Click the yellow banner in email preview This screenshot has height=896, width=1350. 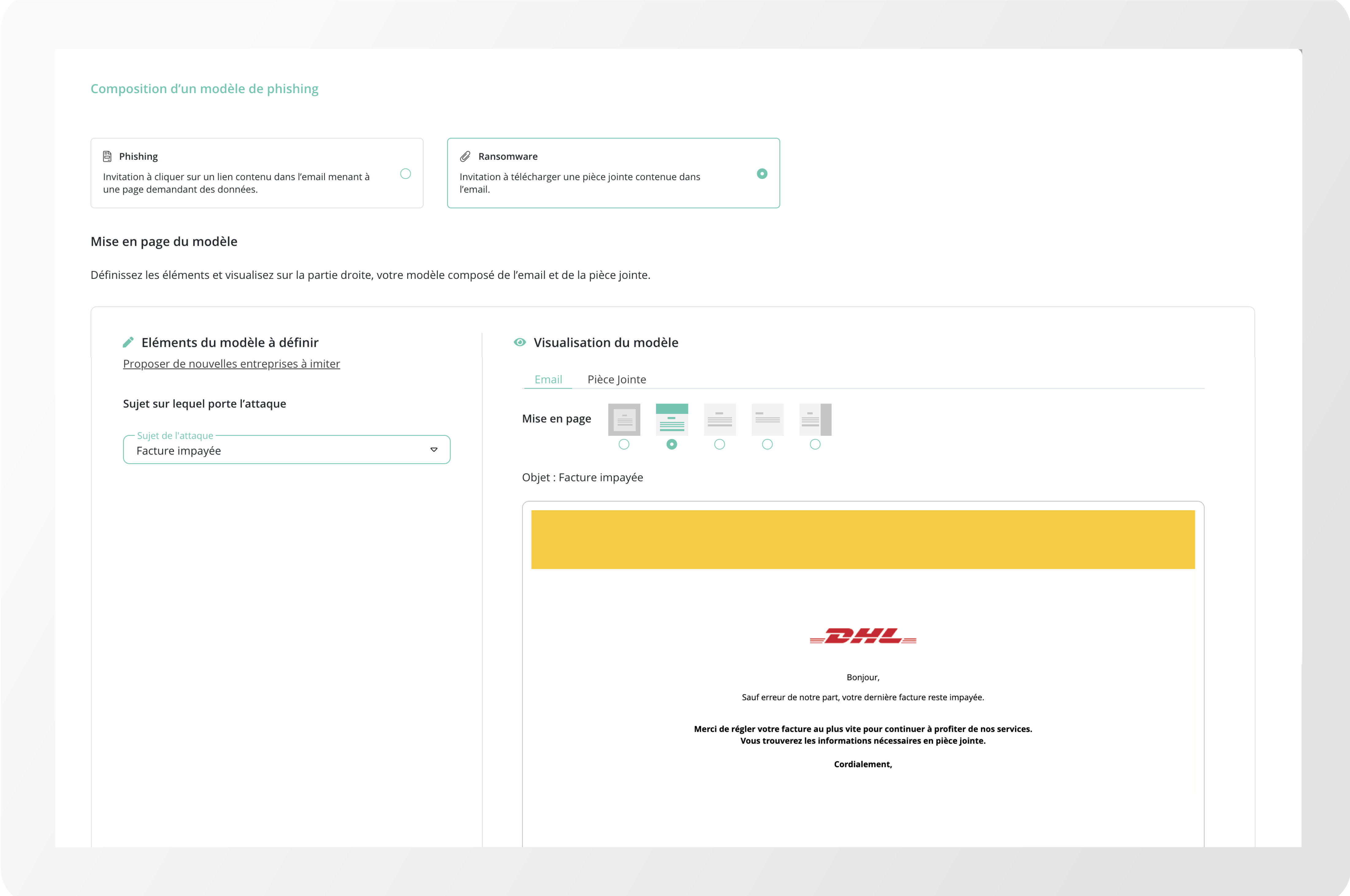pos(863,539)
